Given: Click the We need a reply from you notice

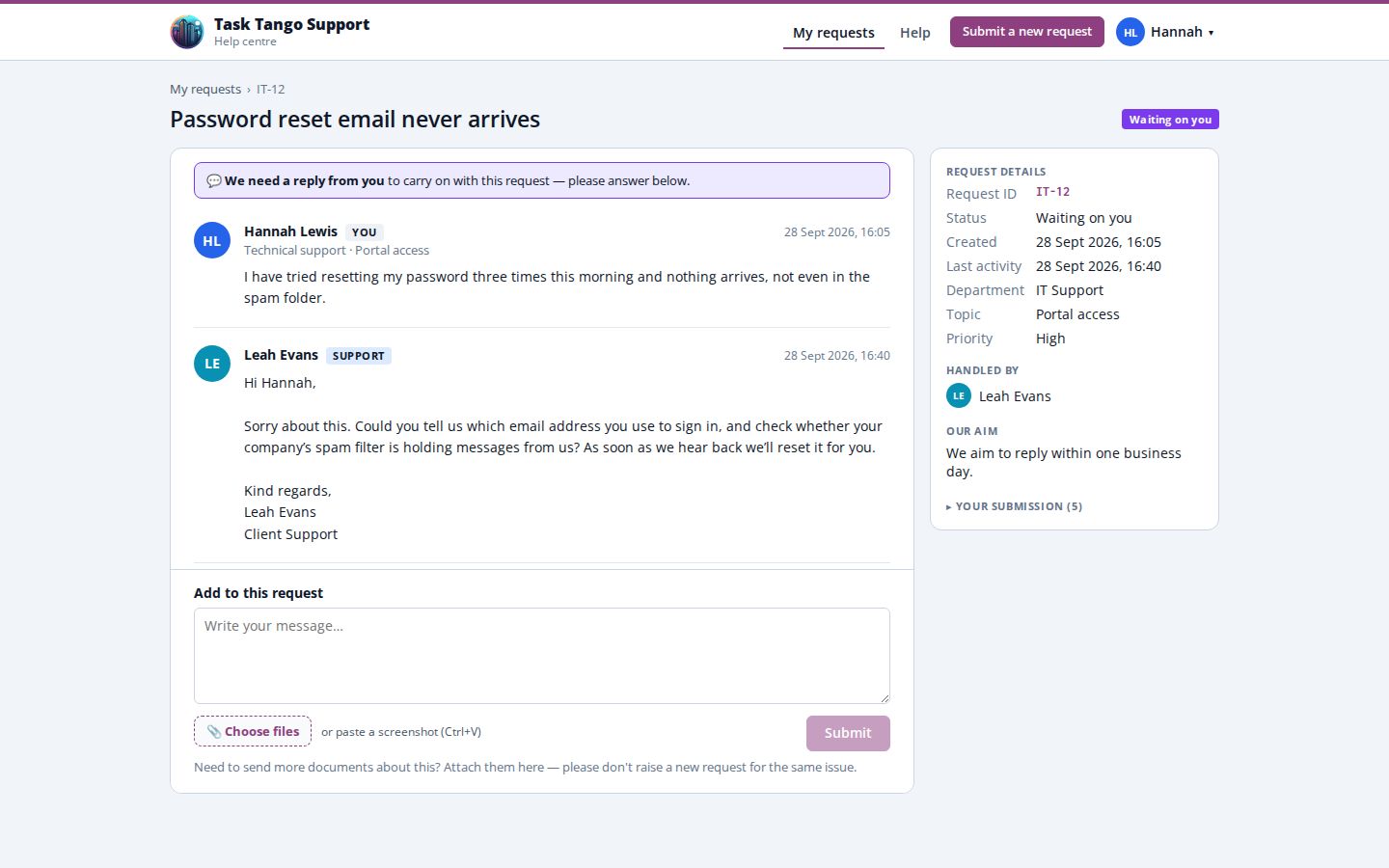Looking at the screenshot, I should coord(542,180).
